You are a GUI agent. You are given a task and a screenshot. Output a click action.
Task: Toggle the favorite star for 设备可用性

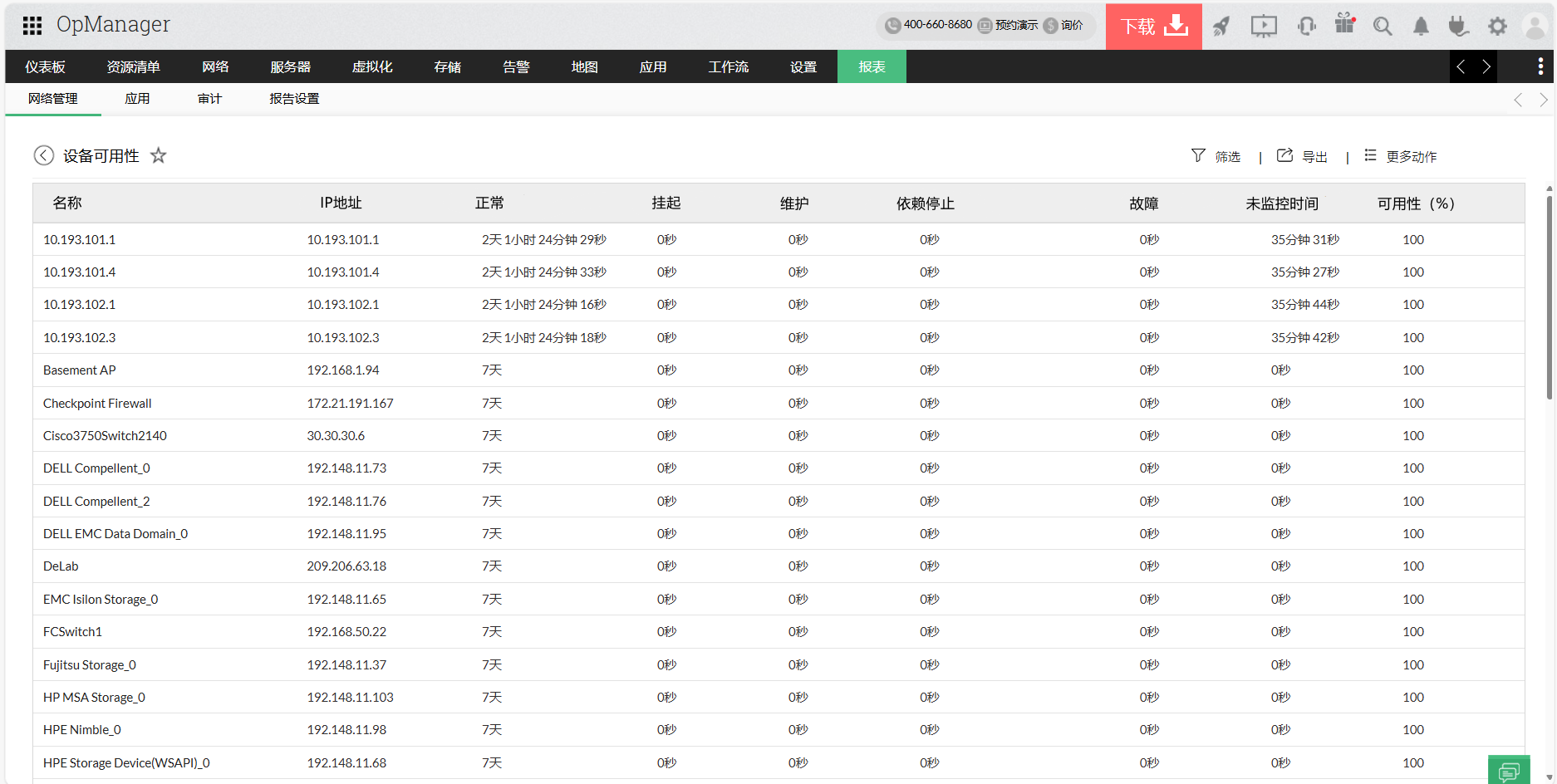click(159, 155)
